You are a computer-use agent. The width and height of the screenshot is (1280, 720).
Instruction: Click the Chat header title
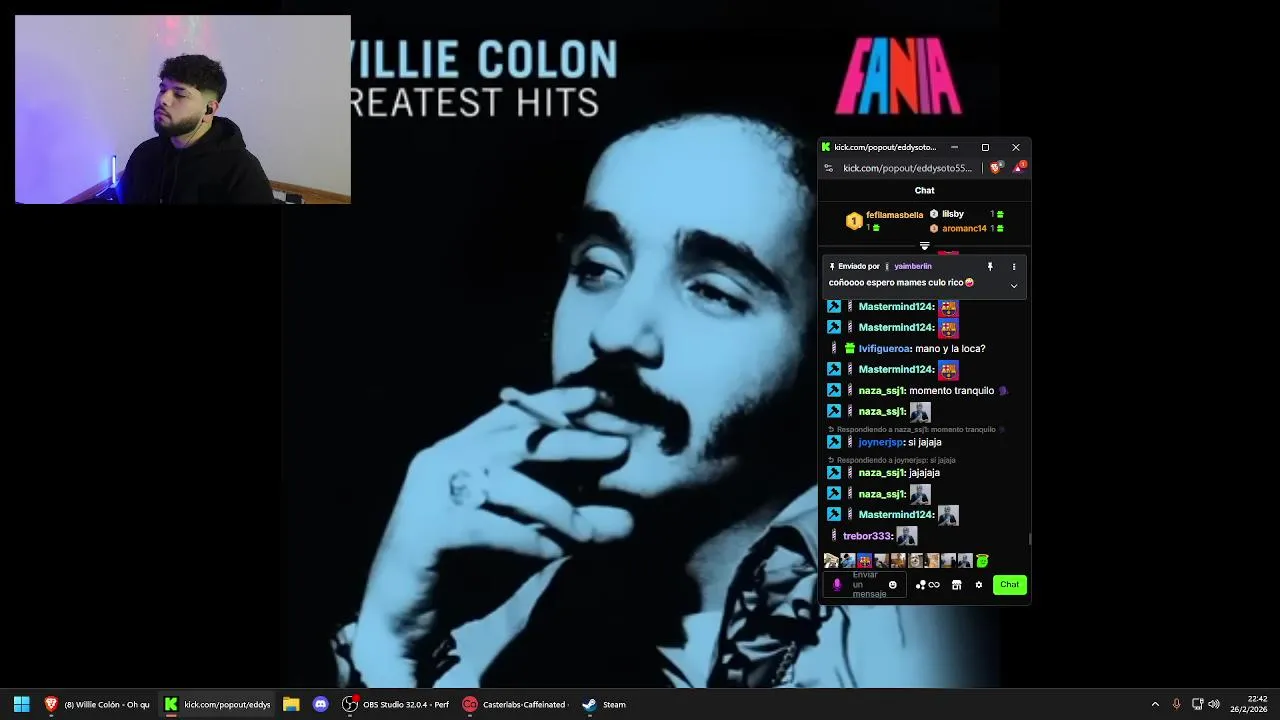point(924,190)
